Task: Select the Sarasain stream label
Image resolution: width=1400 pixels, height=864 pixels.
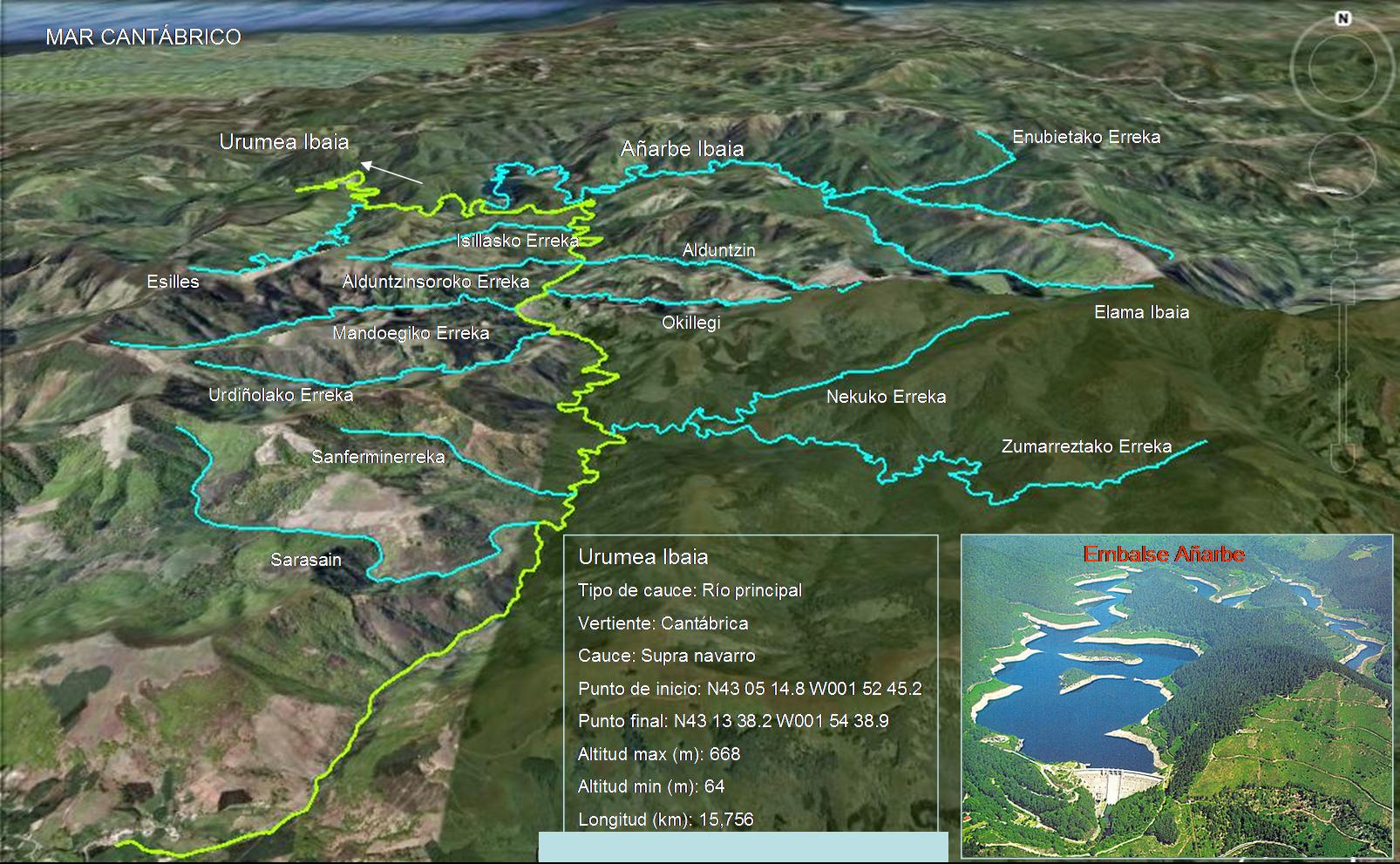Action: [305, 560]
